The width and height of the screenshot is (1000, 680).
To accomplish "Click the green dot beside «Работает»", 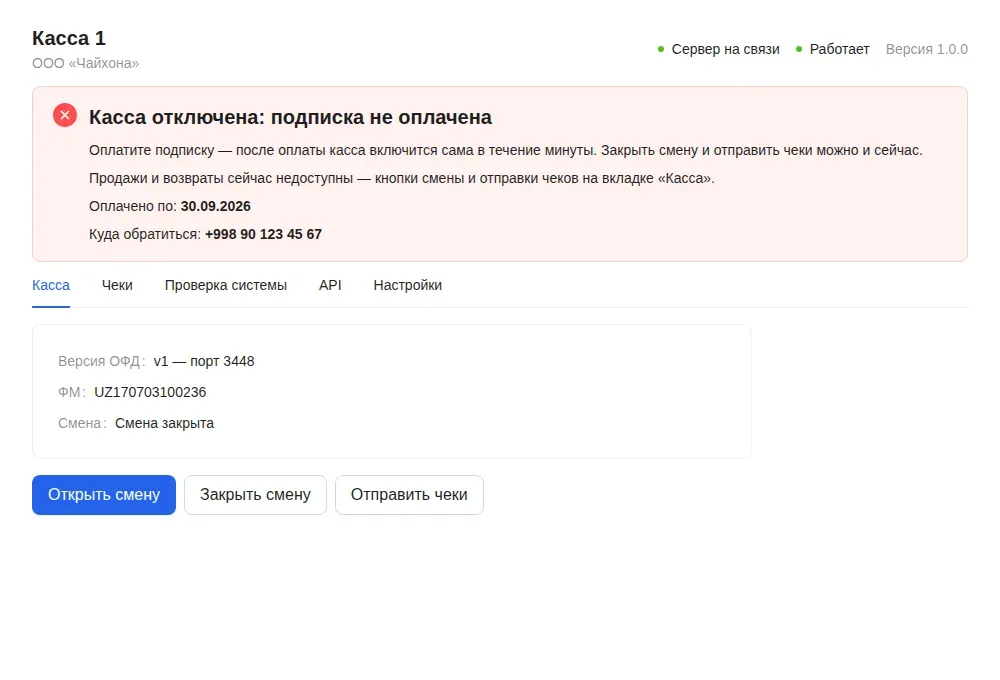I will click(798, 49).
